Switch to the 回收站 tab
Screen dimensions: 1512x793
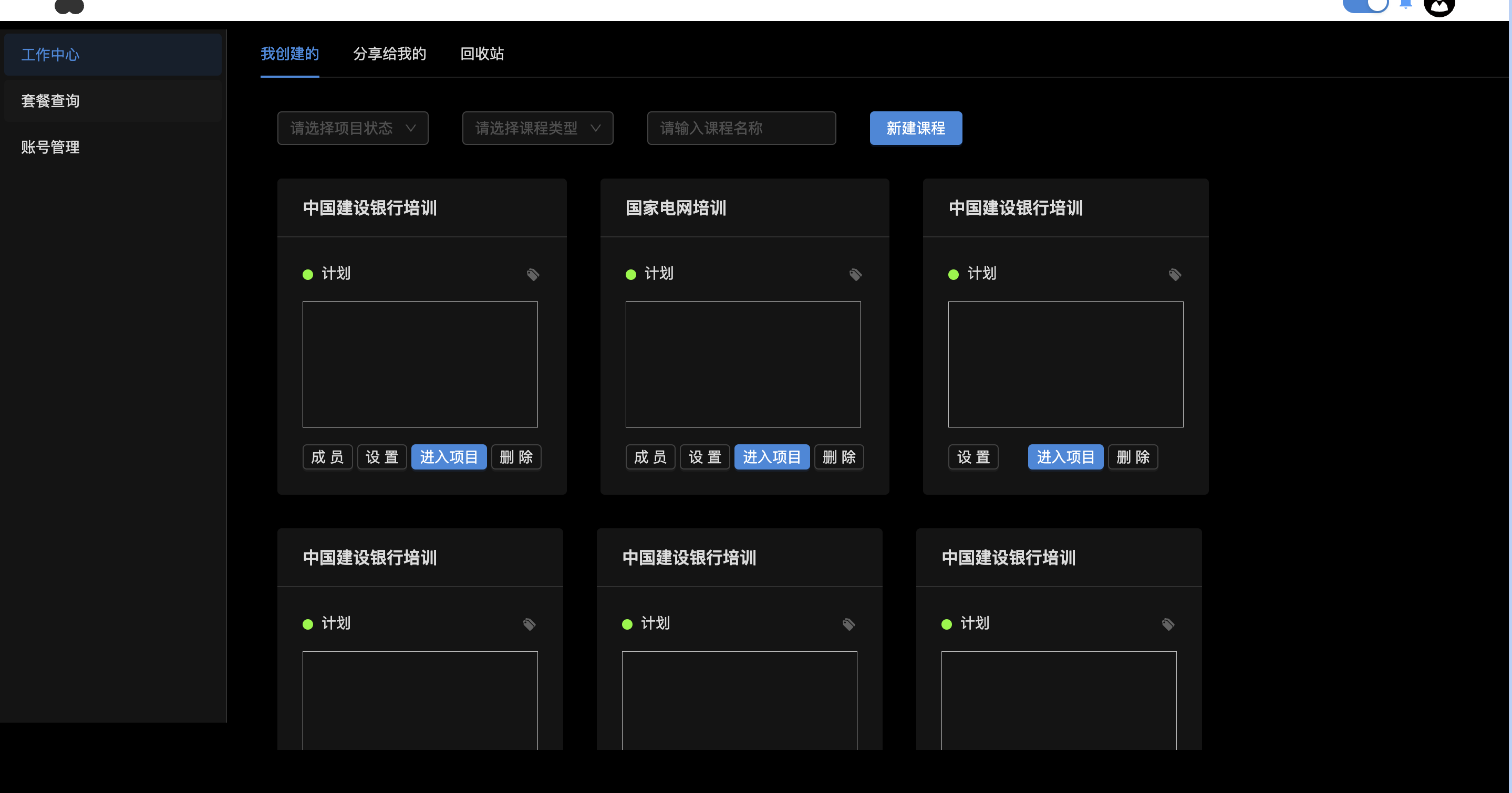482,54
